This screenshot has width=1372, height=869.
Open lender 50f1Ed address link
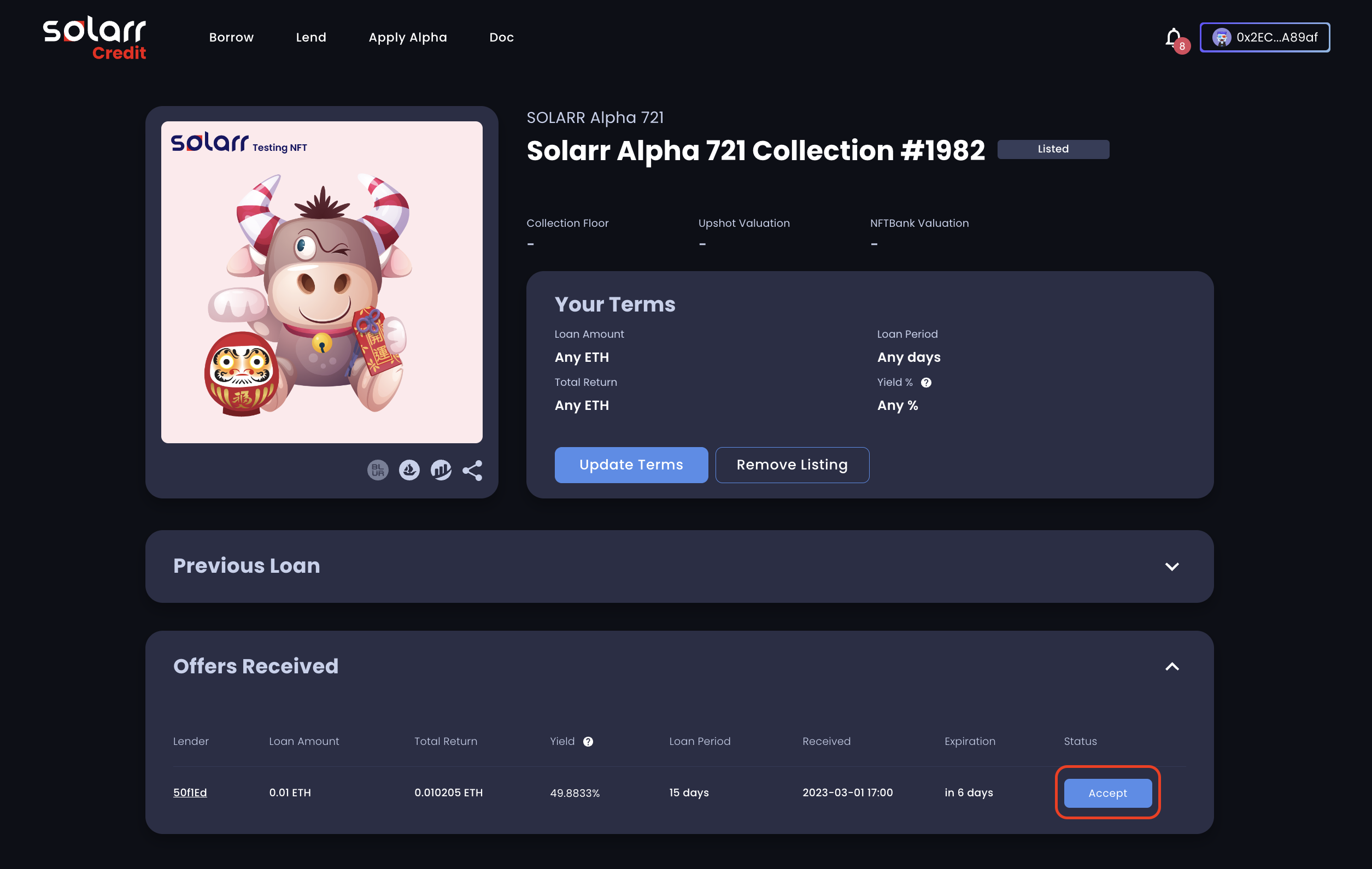tap(190, 792)
